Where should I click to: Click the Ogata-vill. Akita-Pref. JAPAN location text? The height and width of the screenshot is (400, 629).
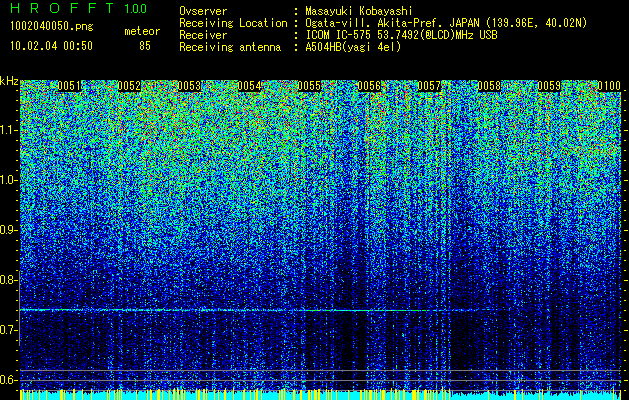click(x=446, y=23)
